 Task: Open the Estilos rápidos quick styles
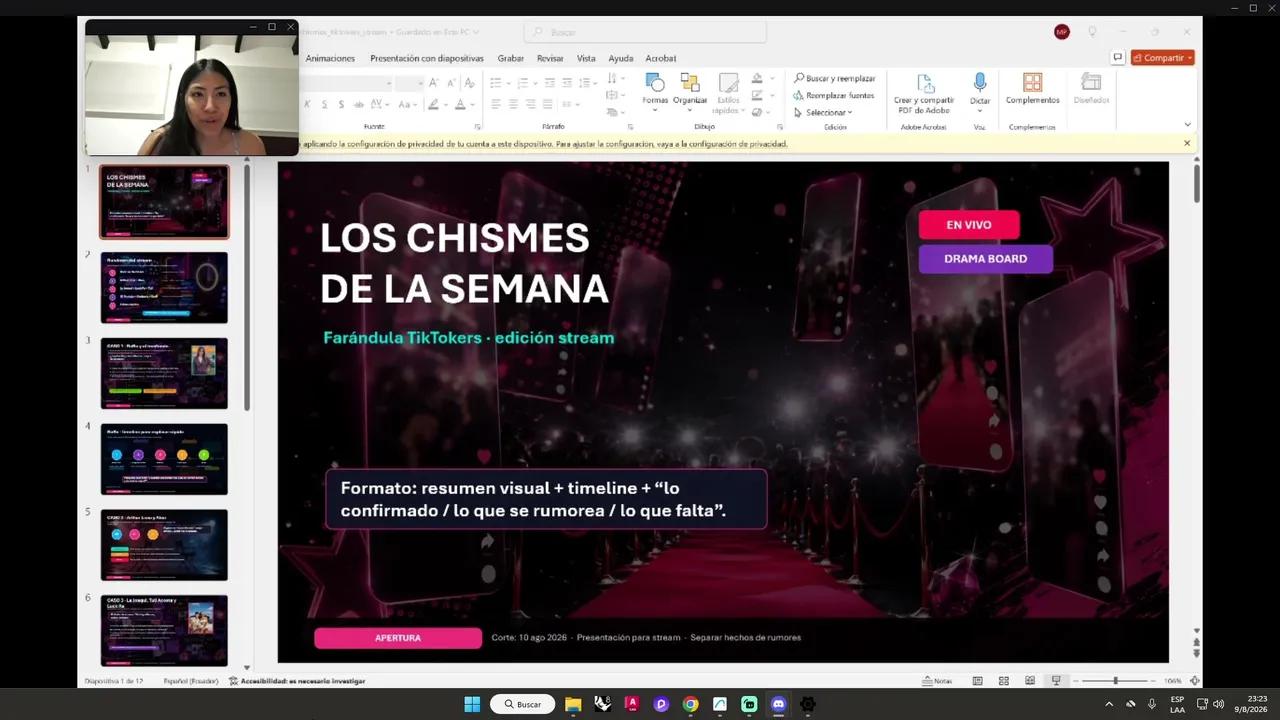coord(728,93)
